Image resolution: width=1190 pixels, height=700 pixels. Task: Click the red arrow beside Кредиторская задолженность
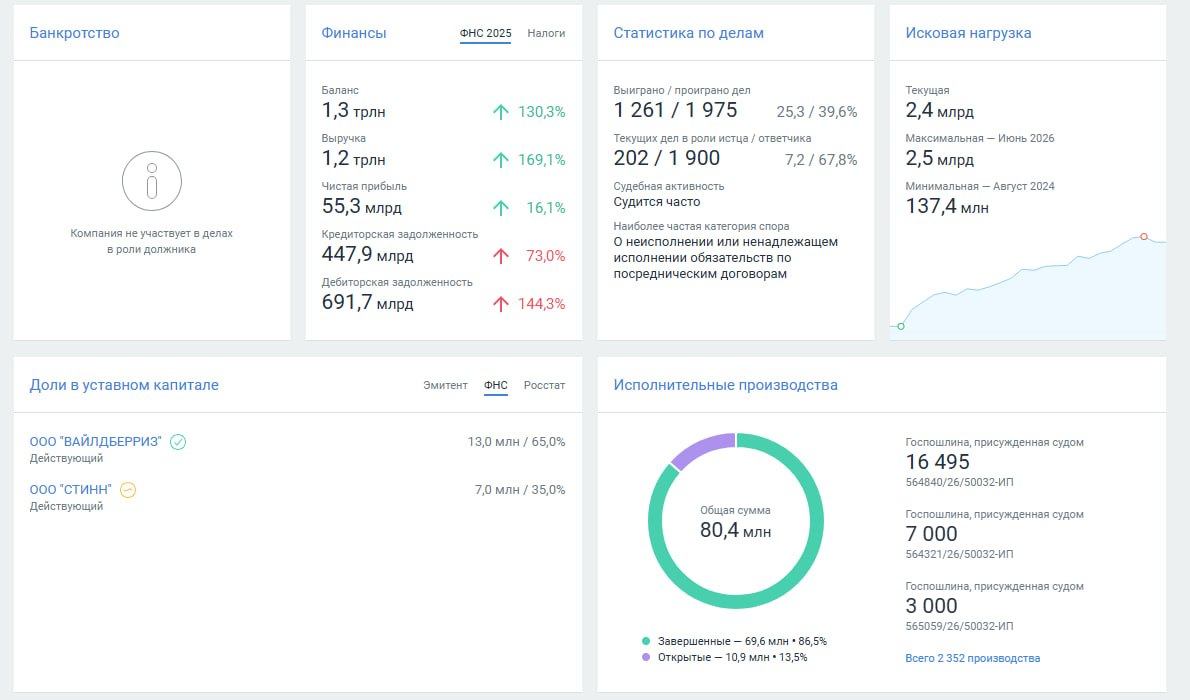tap(500, 256)
